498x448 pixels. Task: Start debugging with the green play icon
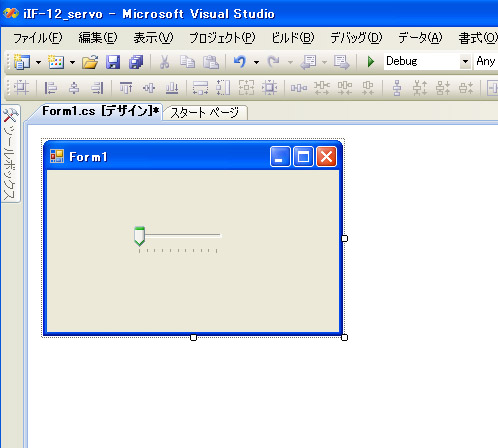coord(371,62)
